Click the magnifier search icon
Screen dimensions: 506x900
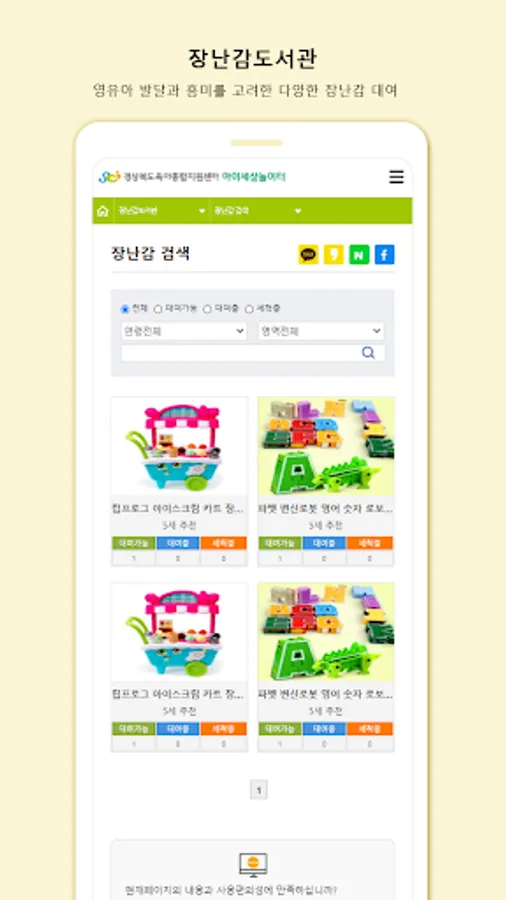pyautogui.click(x=368, y=353)
